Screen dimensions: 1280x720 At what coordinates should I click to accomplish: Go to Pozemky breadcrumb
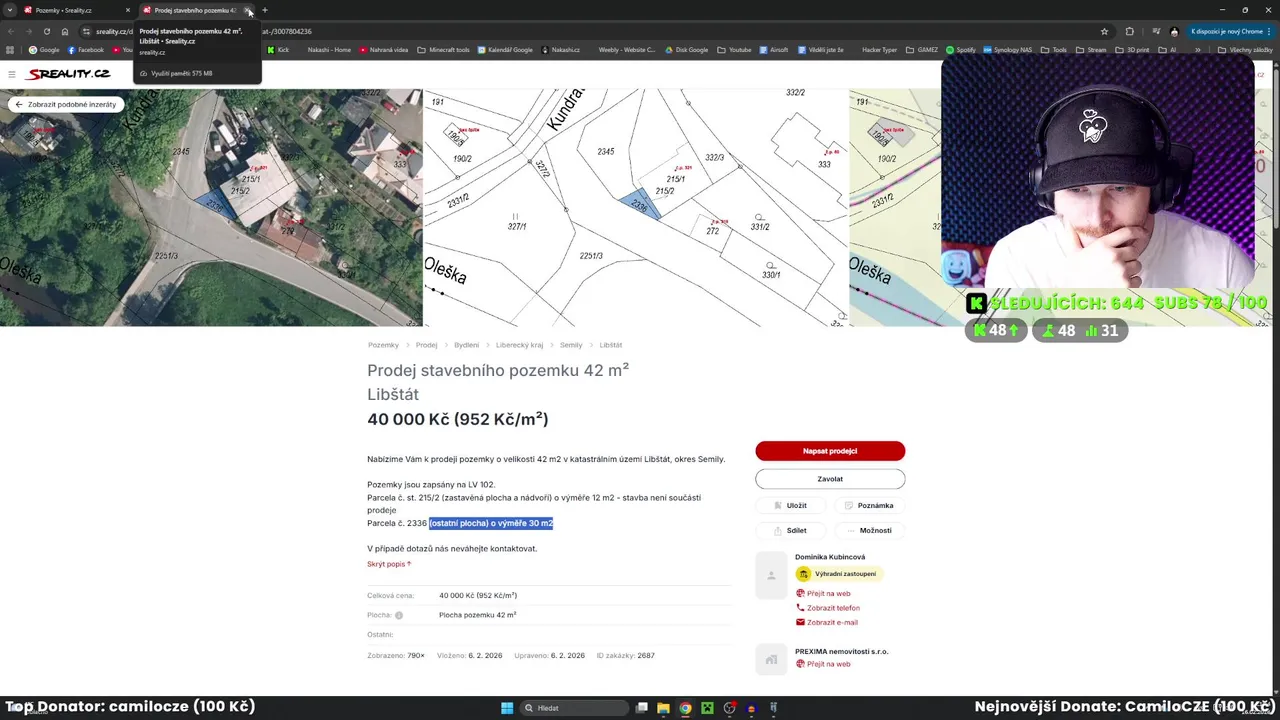click(x=383, y=345)
